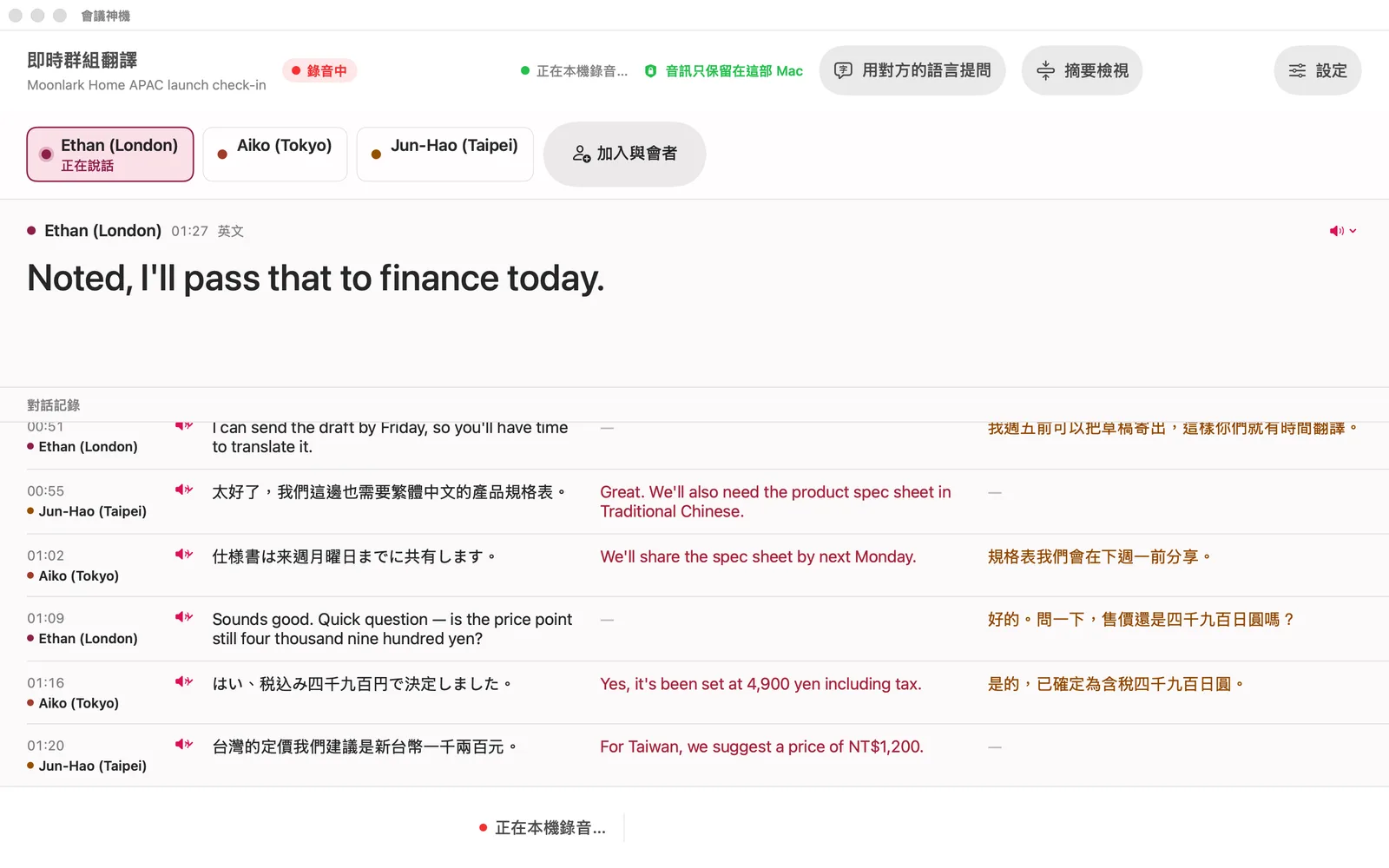Click the Moonlark Home APAC launch check-in subtitle
The height and width of the screenshot is (868, 1389).
point(147,85)
